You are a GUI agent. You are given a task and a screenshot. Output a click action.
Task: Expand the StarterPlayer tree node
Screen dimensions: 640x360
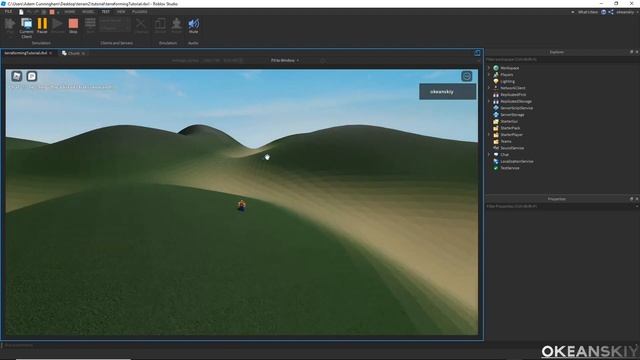click(489, 135)
